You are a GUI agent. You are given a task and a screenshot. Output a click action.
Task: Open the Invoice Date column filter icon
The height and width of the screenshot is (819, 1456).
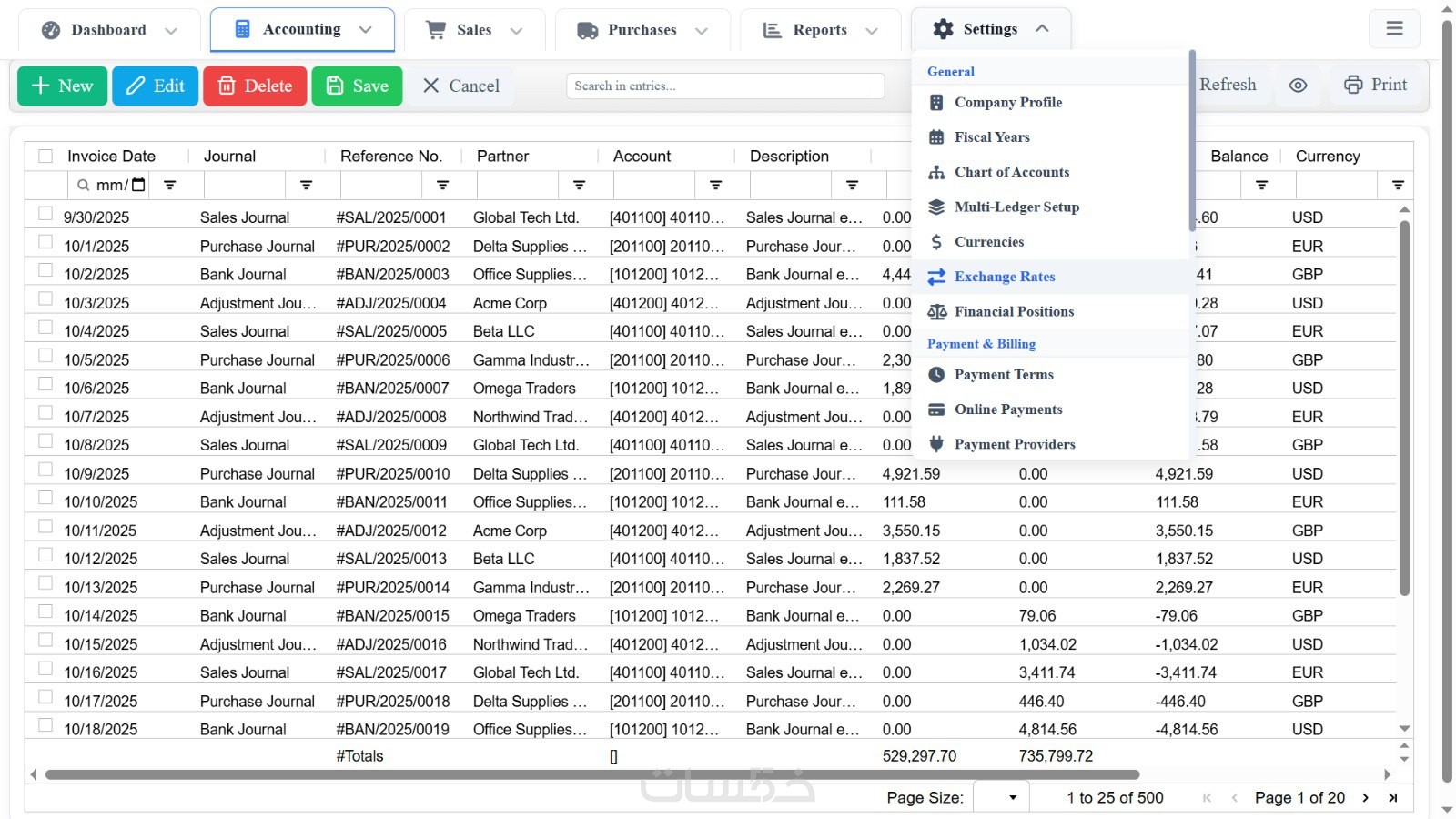[170, 185]
